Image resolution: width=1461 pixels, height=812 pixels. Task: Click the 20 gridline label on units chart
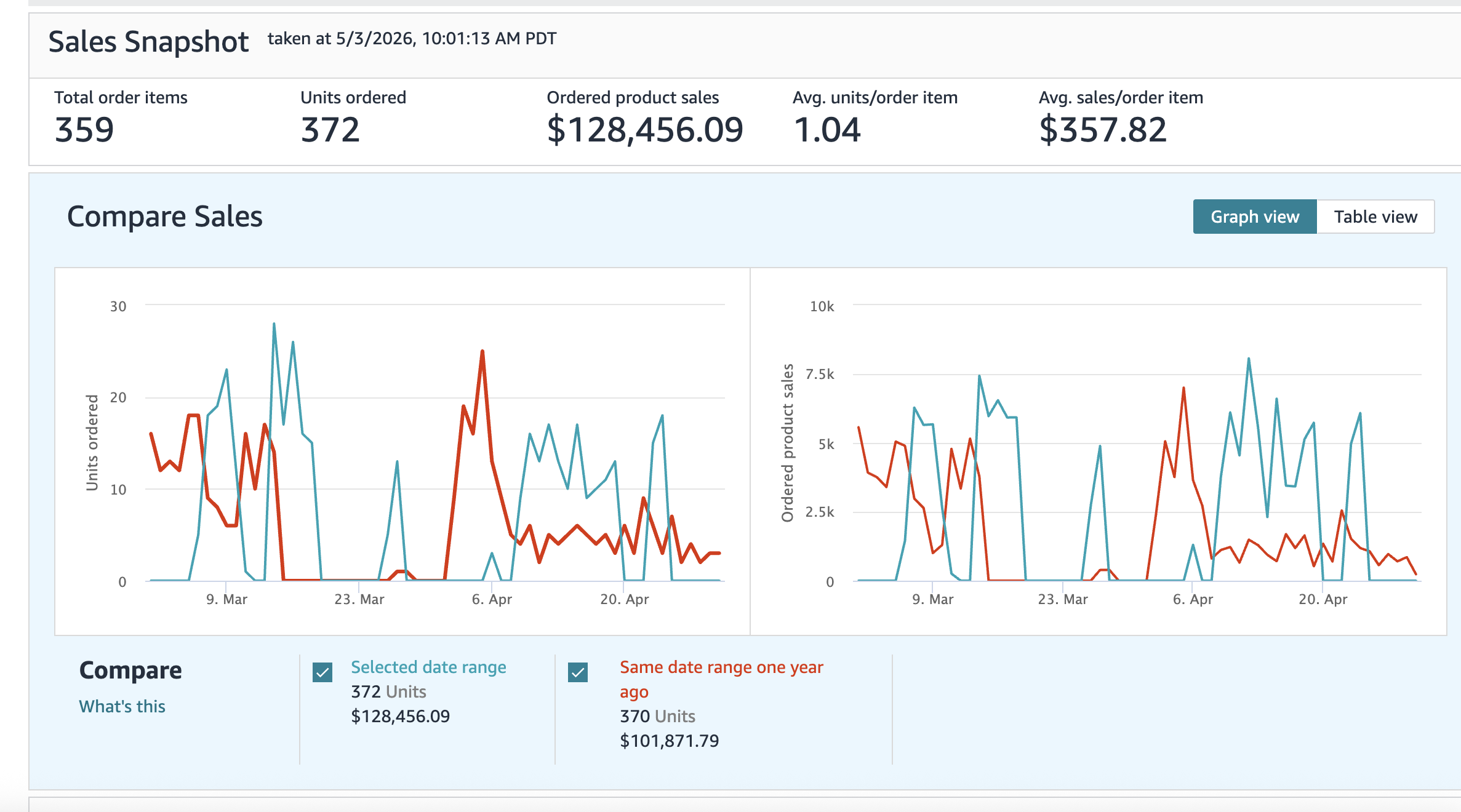point(118,397)
